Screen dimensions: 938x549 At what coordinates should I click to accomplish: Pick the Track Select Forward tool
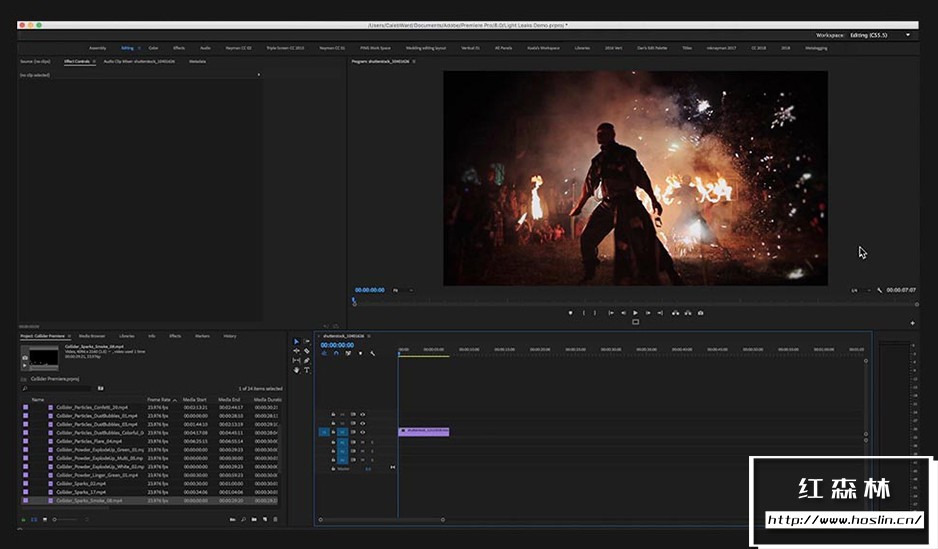306,342
